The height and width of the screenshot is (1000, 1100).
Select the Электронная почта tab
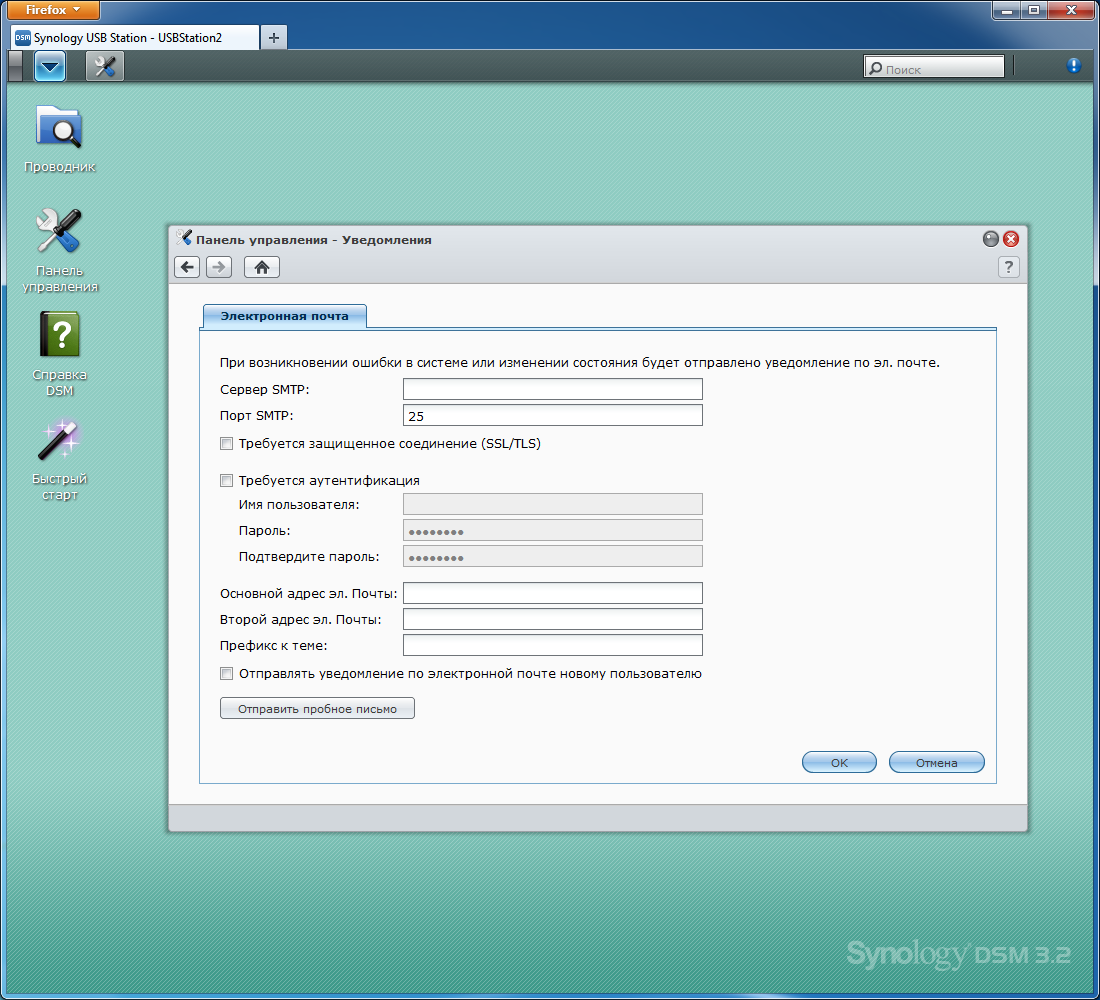(x=284, y=316)
